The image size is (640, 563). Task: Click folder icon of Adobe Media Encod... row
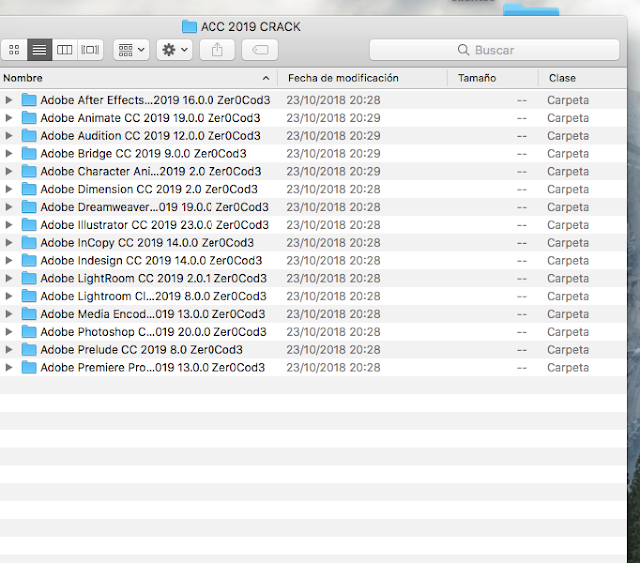(29, 314)
